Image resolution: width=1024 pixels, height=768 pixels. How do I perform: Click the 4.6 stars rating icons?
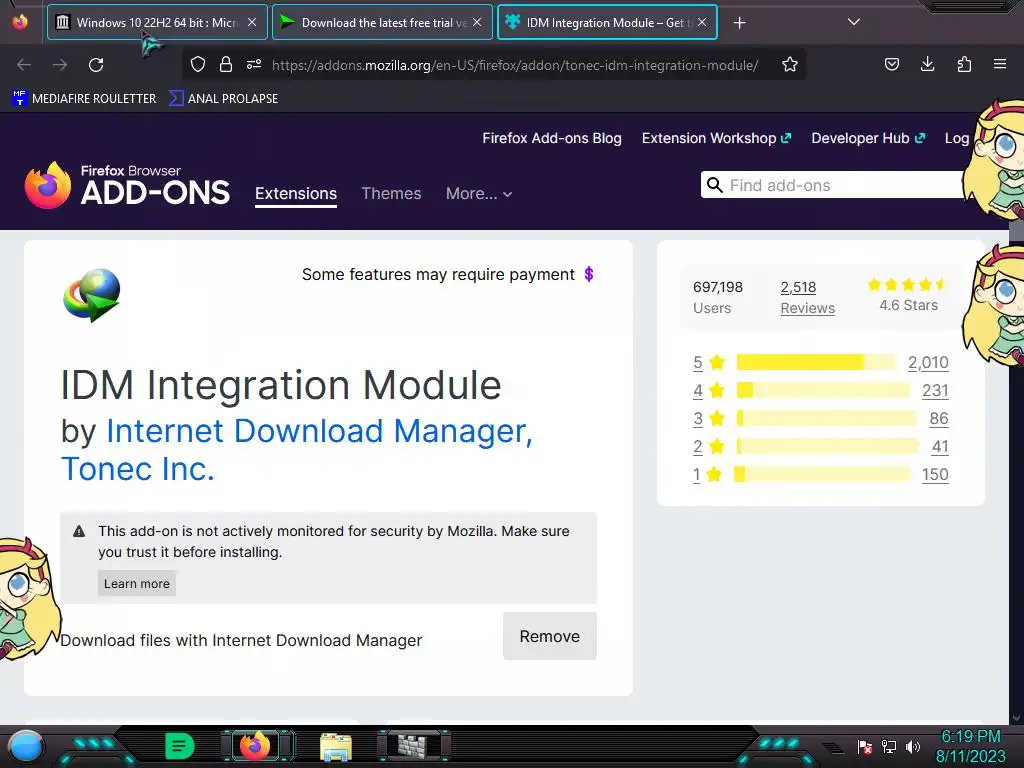[908, 285]
